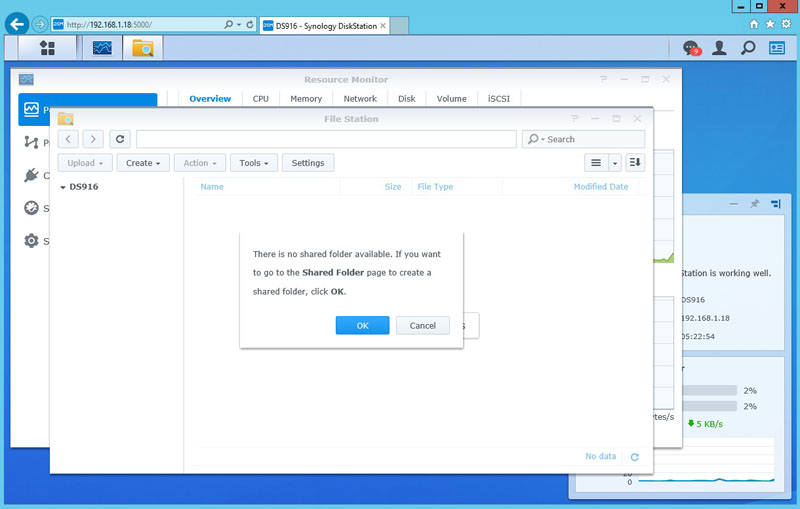
Task: Select the Volume tab
Action: coord(451,98)
